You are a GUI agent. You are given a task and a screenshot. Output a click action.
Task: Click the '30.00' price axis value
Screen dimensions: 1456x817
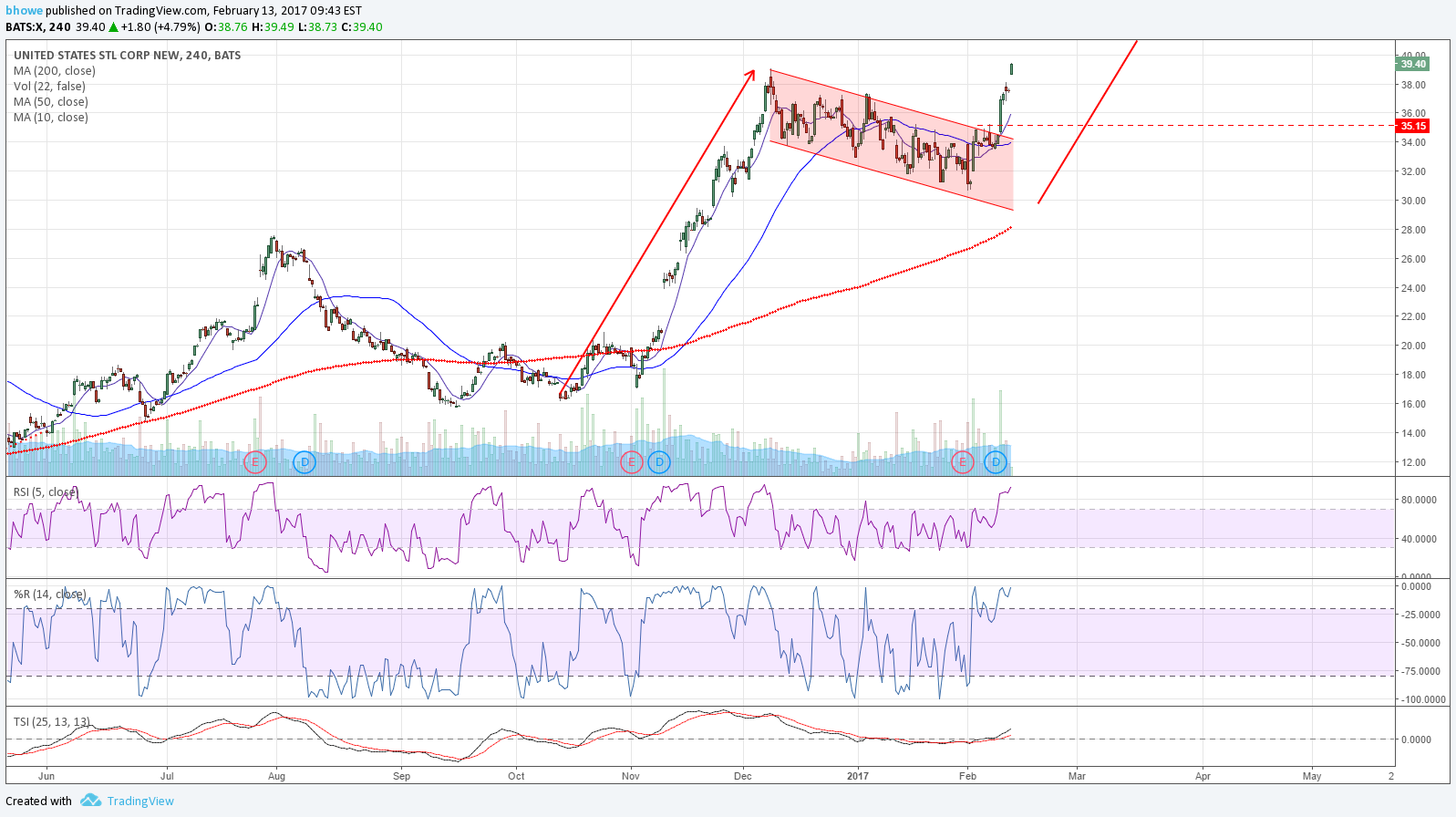1413,201
